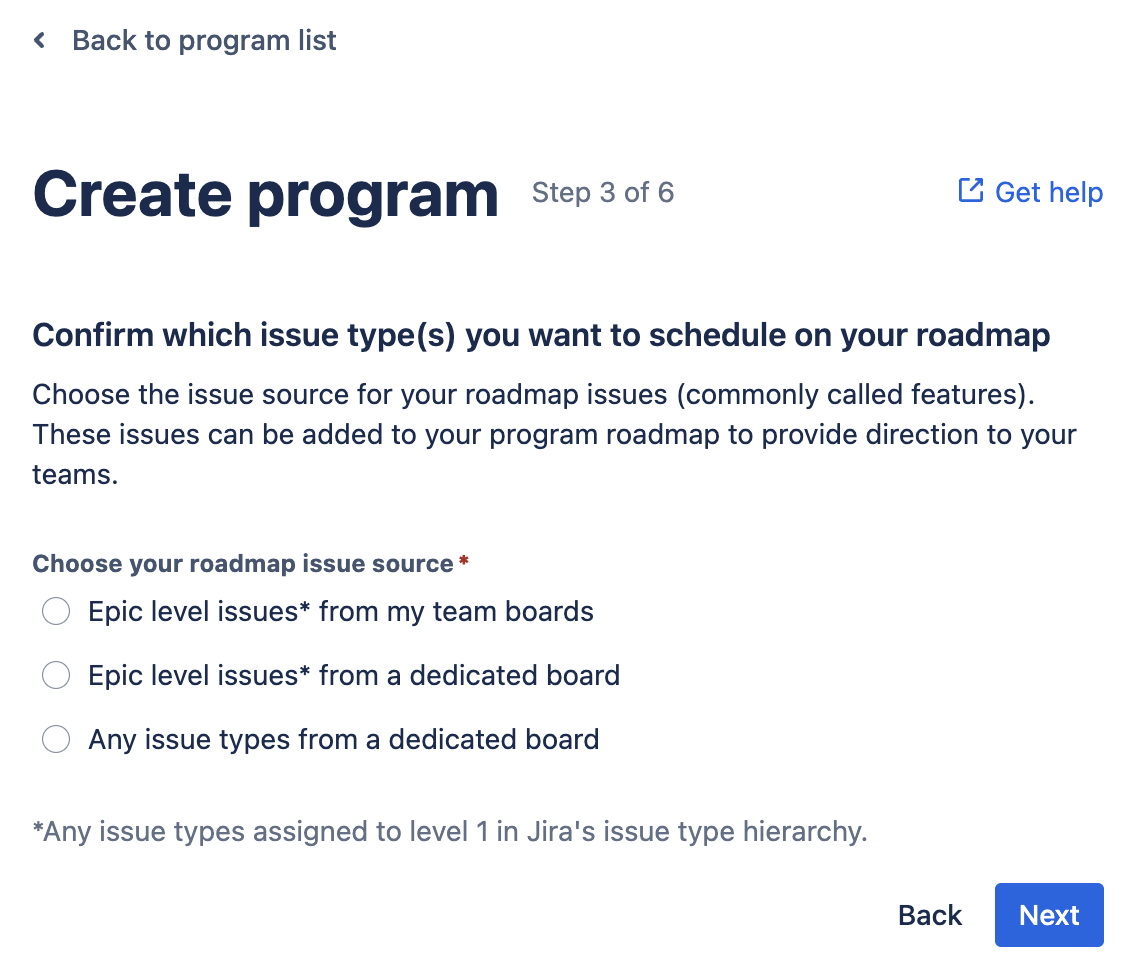
Task: Click the "Confirm which issue type(s)" section heading
Action: (541, 335)
